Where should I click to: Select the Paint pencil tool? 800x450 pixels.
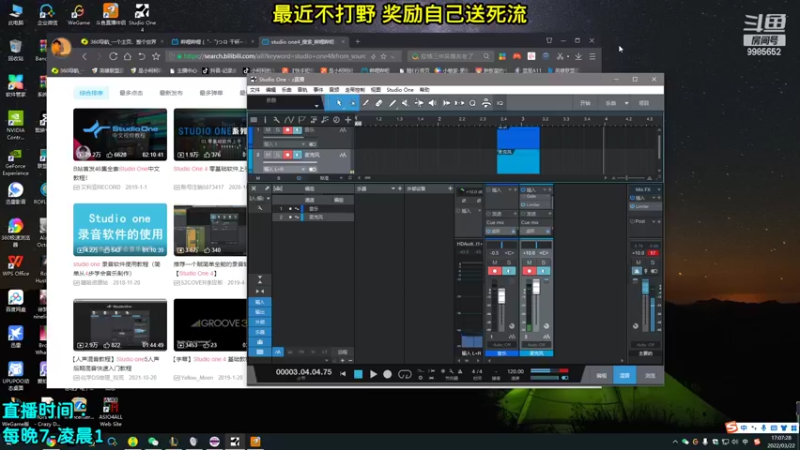pos(392,103)
